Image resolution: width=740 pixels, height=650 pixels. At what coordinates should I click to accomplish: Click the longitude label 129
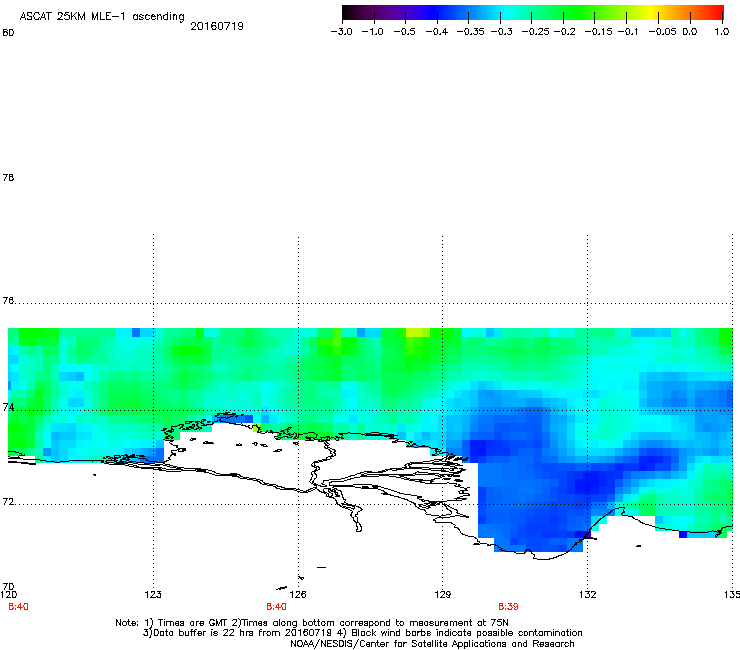443,594
